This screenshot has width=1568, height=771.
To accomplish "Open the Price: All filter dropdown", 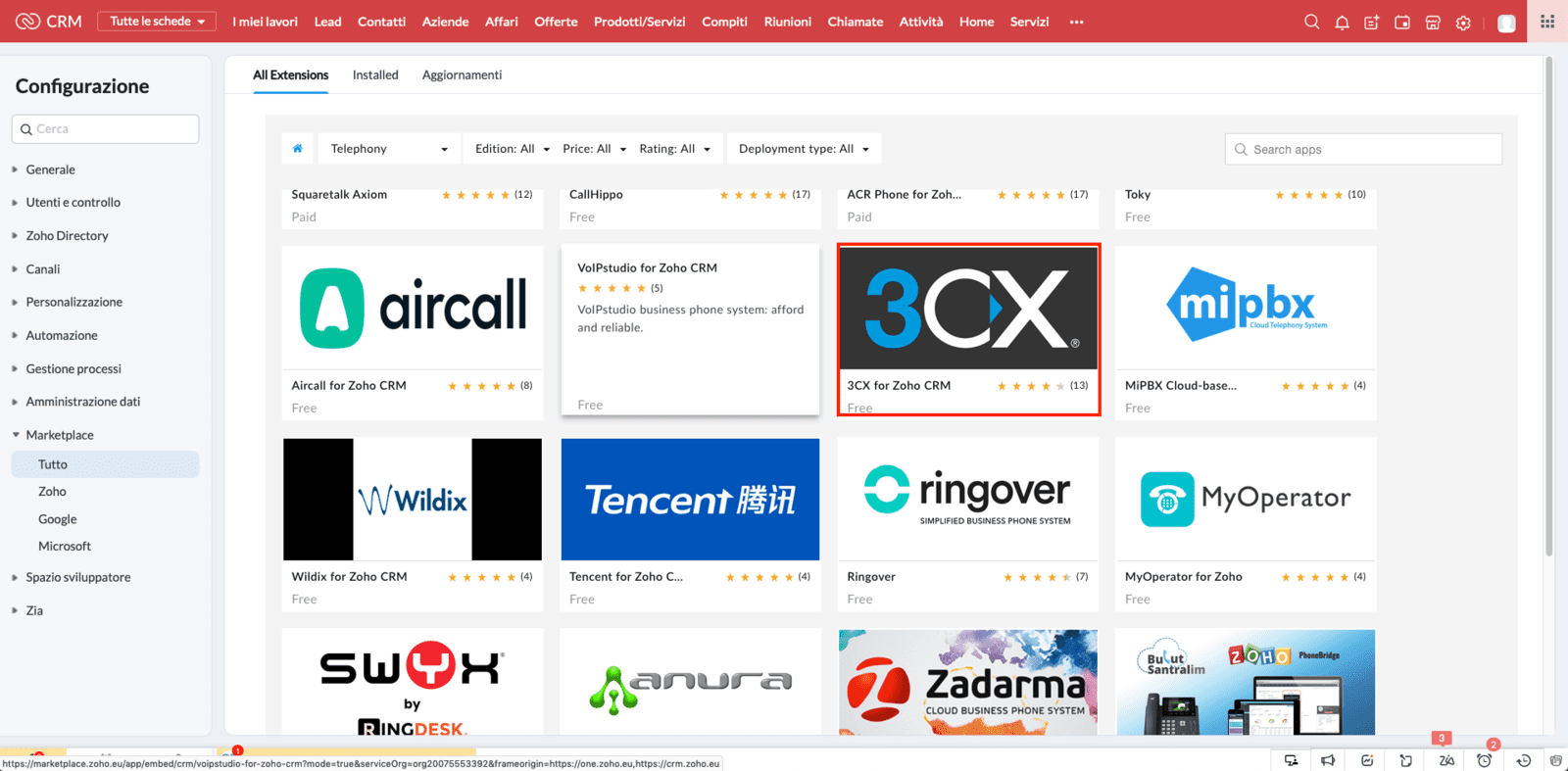I will pyautogui.click(x=594, y=149).
